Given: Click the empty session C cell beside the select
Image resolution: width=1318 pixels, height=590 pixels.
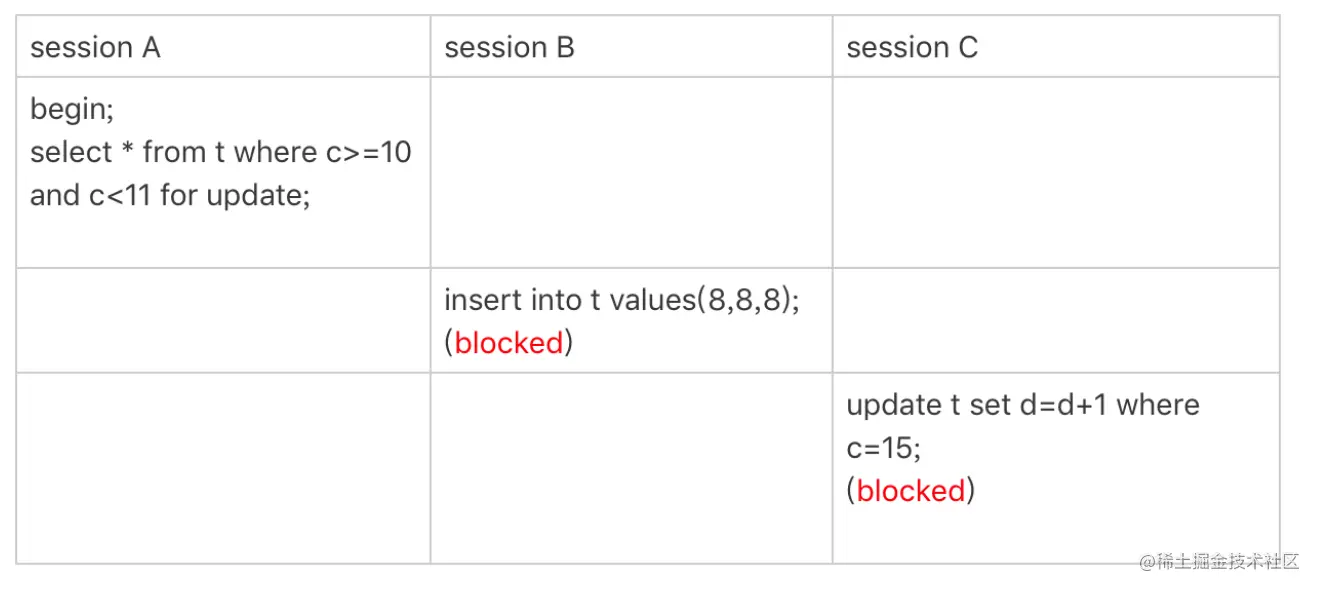Looking at the screenshot, I should coord(1055,172).
